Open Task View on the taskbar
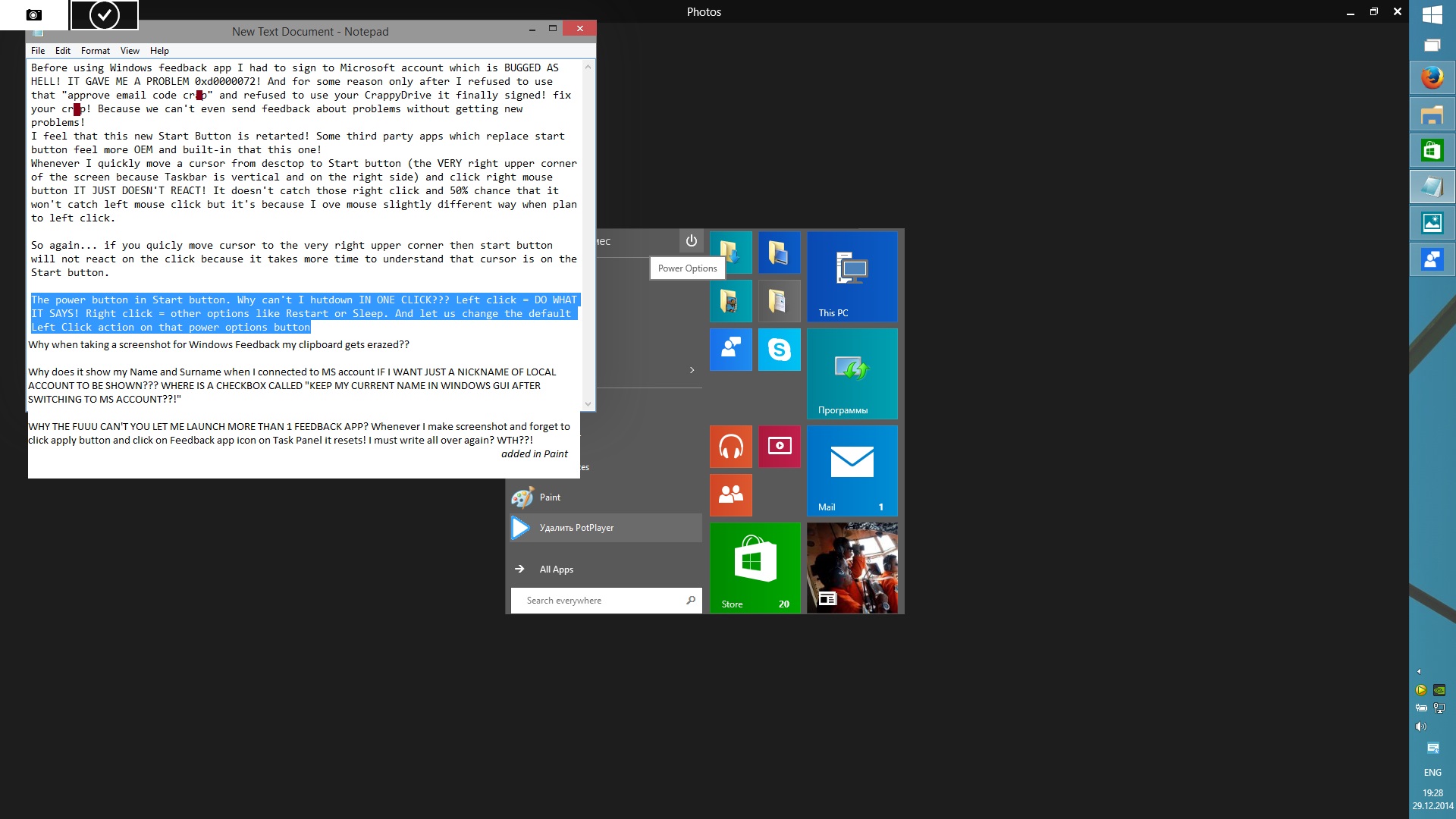This screenshot has width=1456, height=819. [1432, 45]
